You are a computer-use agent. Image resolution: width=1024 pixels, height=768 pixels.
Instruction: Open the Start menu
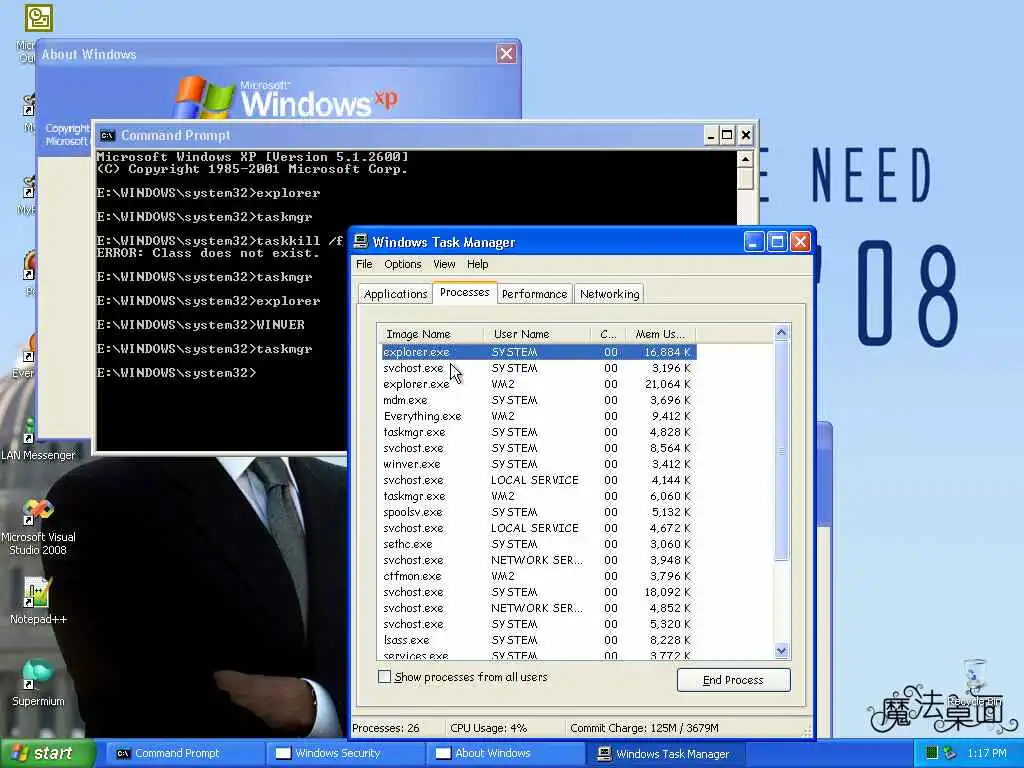48,754
